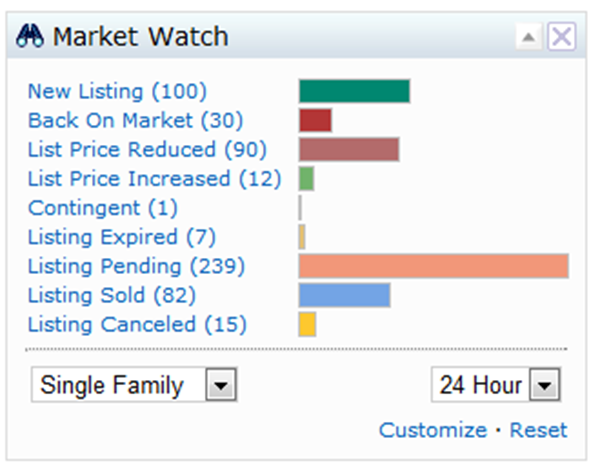Image resolution: width=600 pixels, height=470 pixels.
Task: Click the Customize link
Action: click(x=433, y=430)
